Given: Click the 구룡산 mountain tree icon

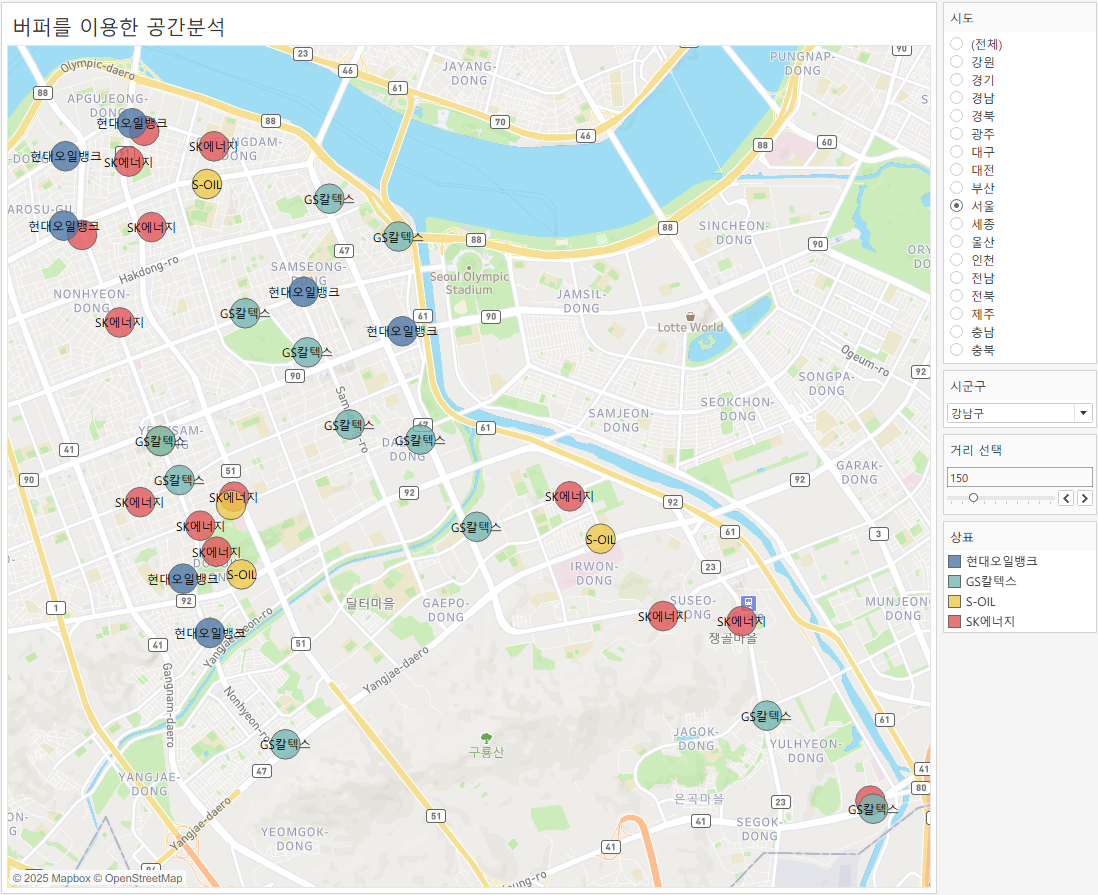Looking at the screenshot, I should [486, 738].
